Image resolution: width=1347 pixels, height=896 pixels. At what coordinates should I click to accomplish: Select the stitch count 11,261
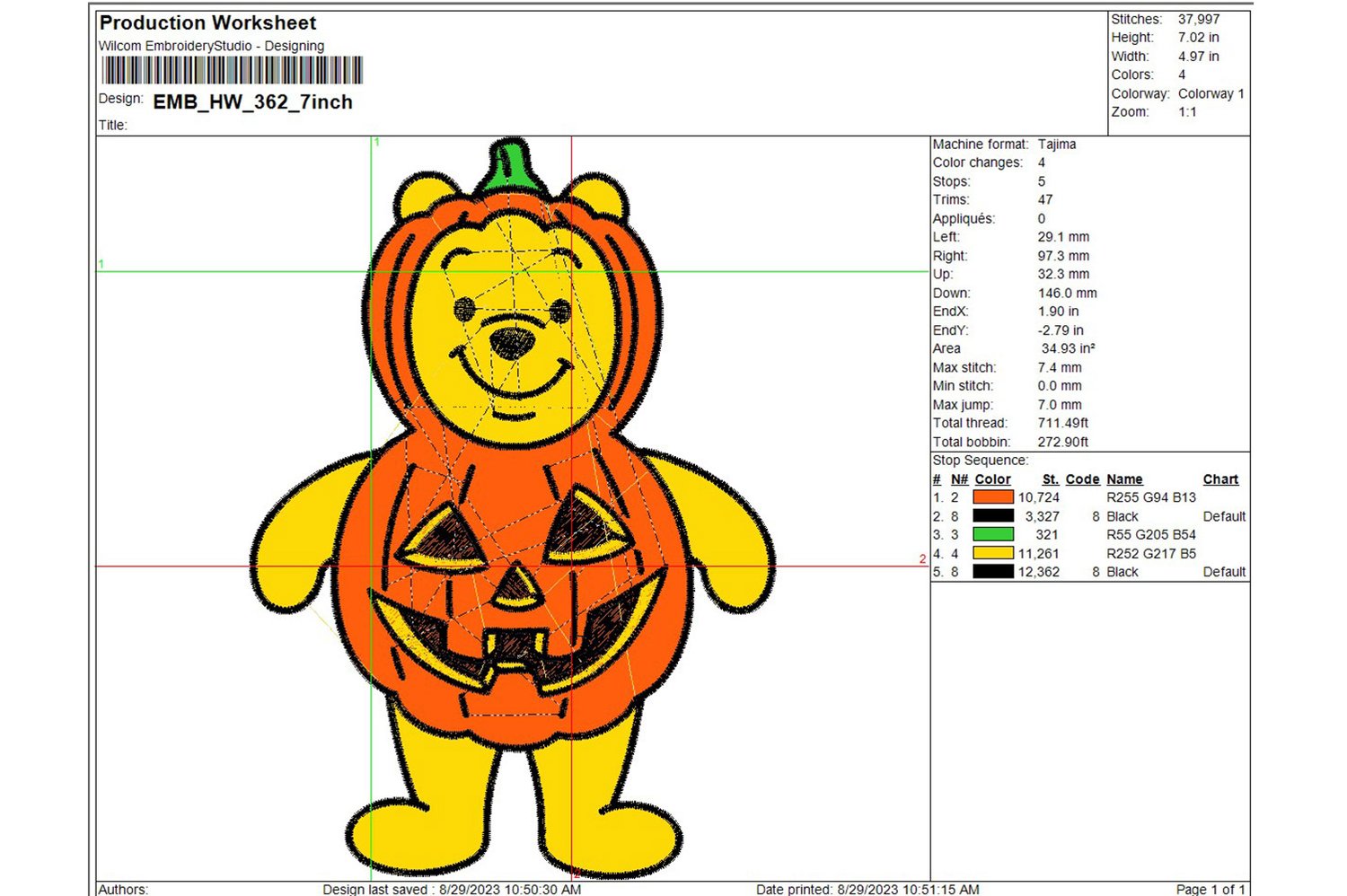(1039, 554)
